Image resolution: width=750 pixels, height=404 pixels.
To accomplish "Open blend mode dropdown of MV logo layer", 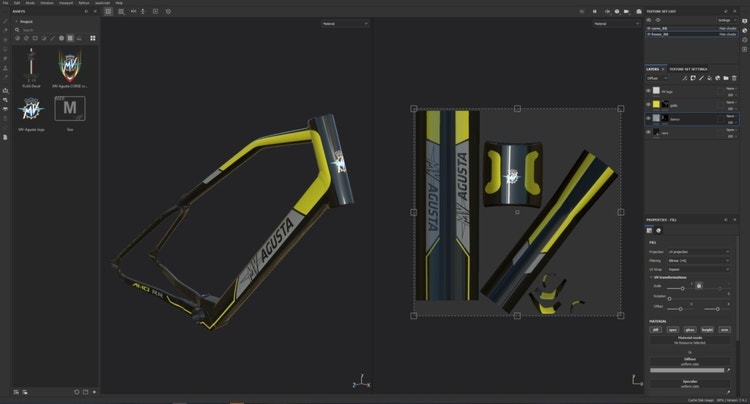I will (730, 88).
